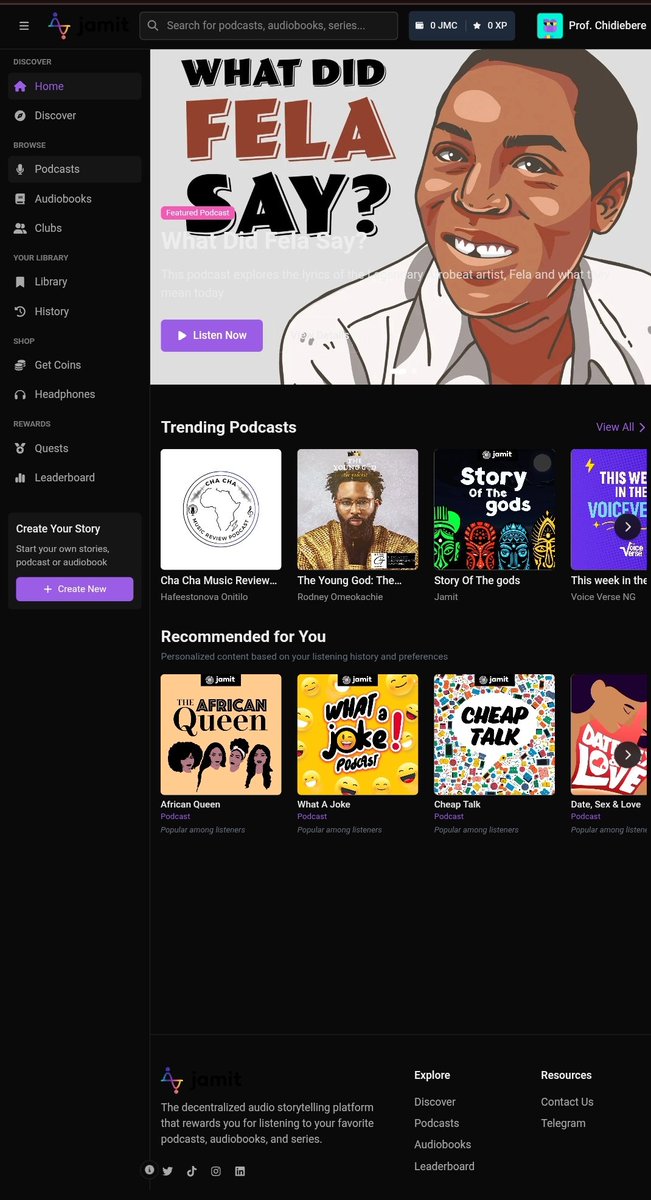Open African Queen podcast cover

(x=221, y=734)
